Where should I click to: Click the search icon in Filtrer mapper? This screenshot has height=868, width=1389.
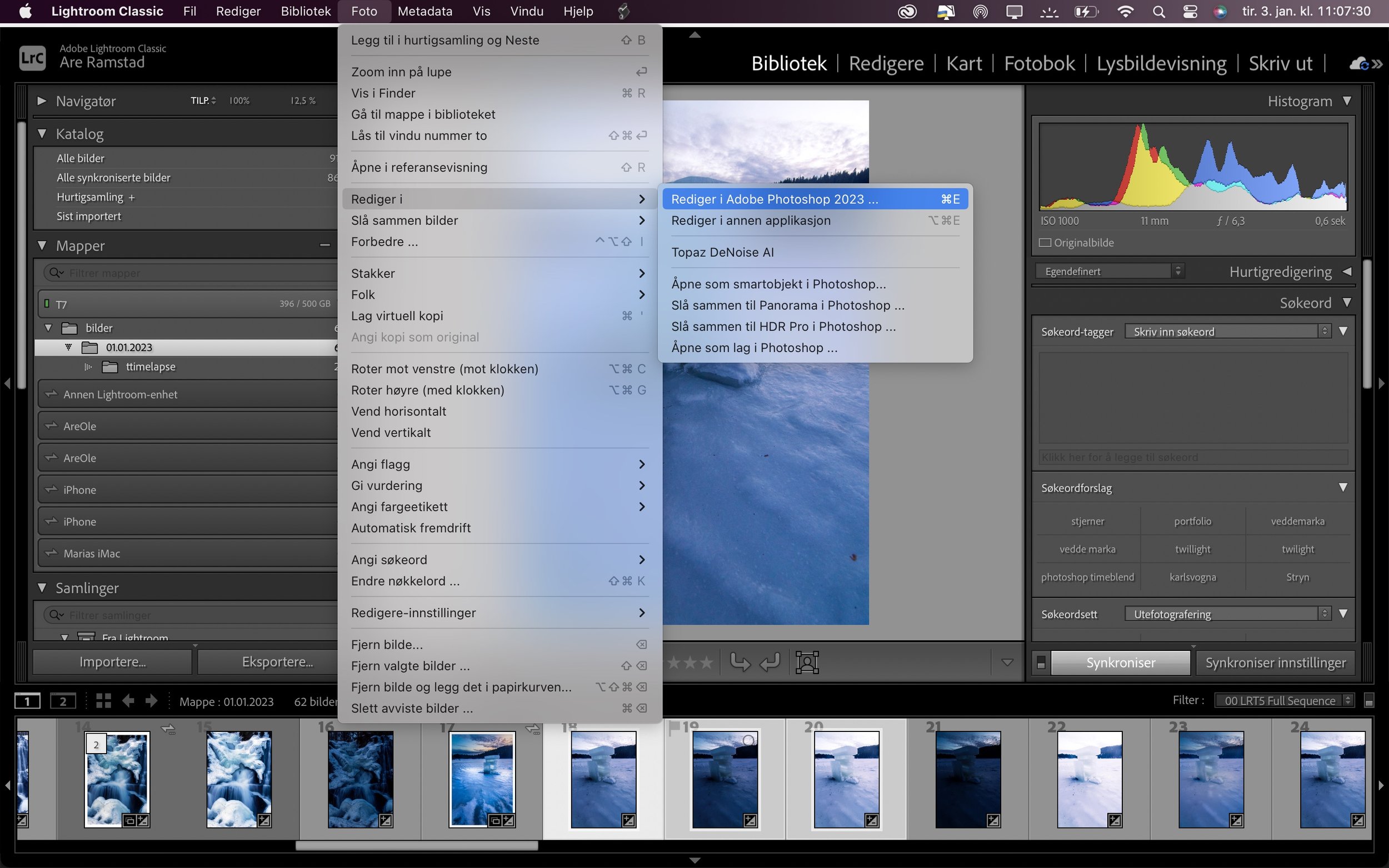click(x=56, y=273)
